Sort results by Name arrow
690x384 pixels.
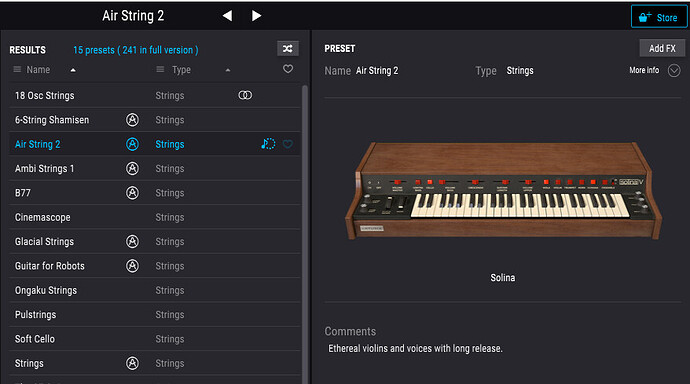click(x=73, y=70)
